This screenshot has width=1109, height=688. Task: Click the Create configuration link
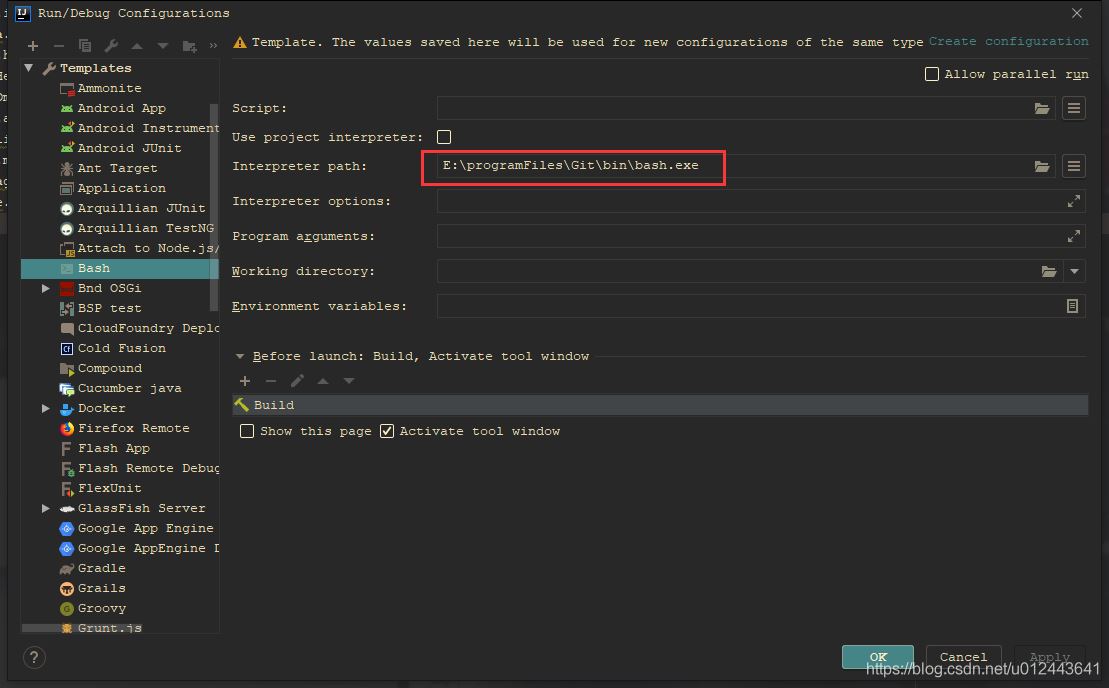click(1008, 41)
